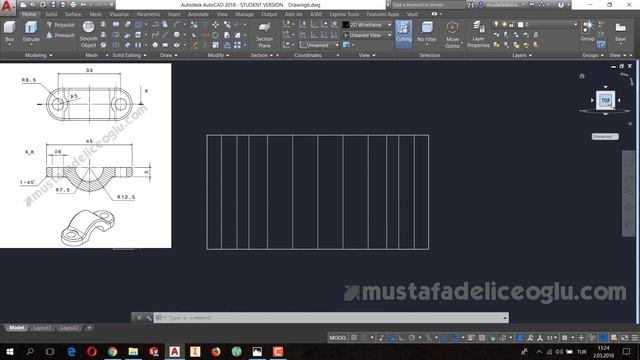Toggle ortho mode in status bar

[x=402, y=338]
